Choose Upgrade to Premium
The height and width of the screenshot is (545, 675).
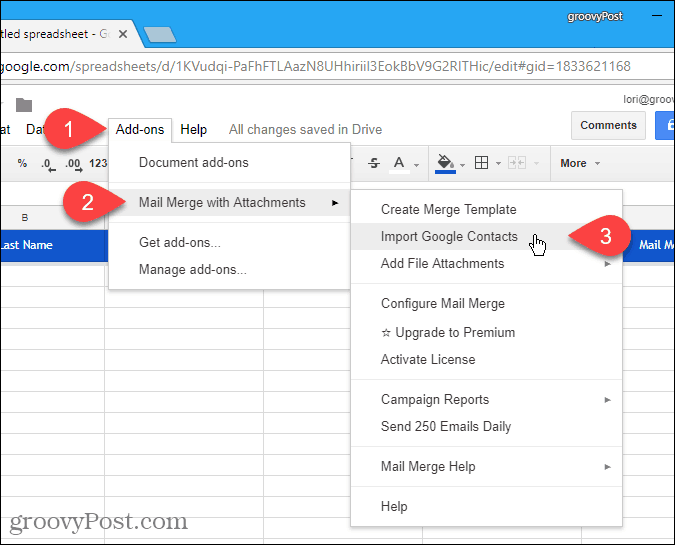tap(486, 332)
